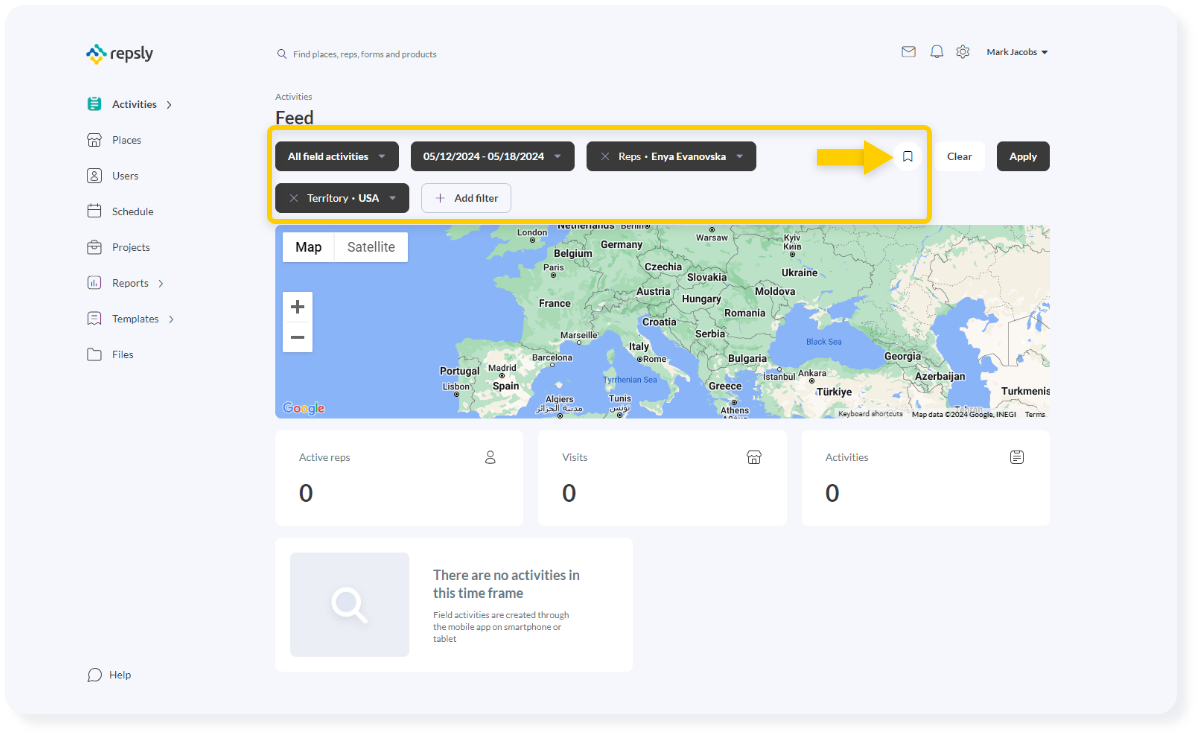This screenshot has width=1202, height=739.
Task: Click the Find places, reps, forms search field
Action: (365, 54)
